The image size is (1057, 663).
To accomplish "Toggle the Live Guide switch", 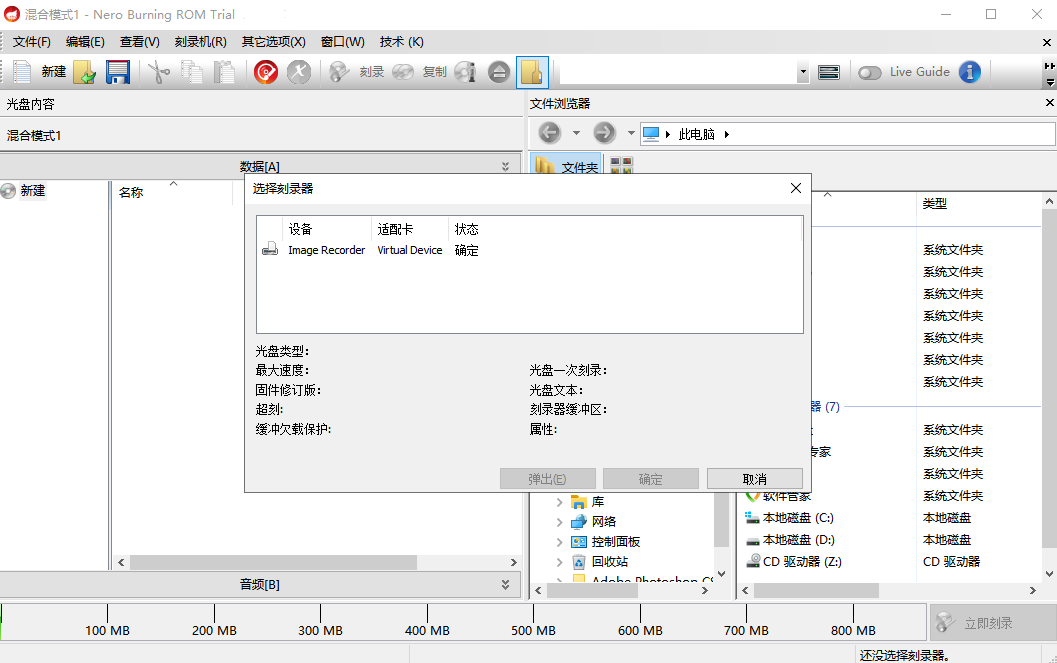I will tap(869, 72).
